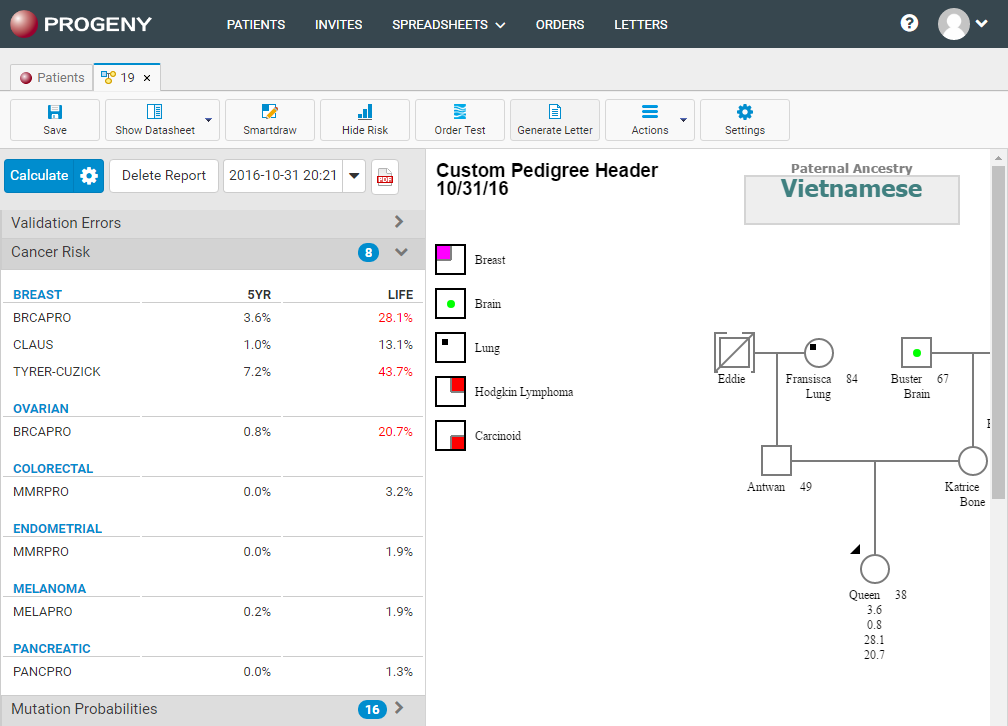Screen dimensions: 1008x726
Task: Switch to the Patients tab
Action: (52, 77)
